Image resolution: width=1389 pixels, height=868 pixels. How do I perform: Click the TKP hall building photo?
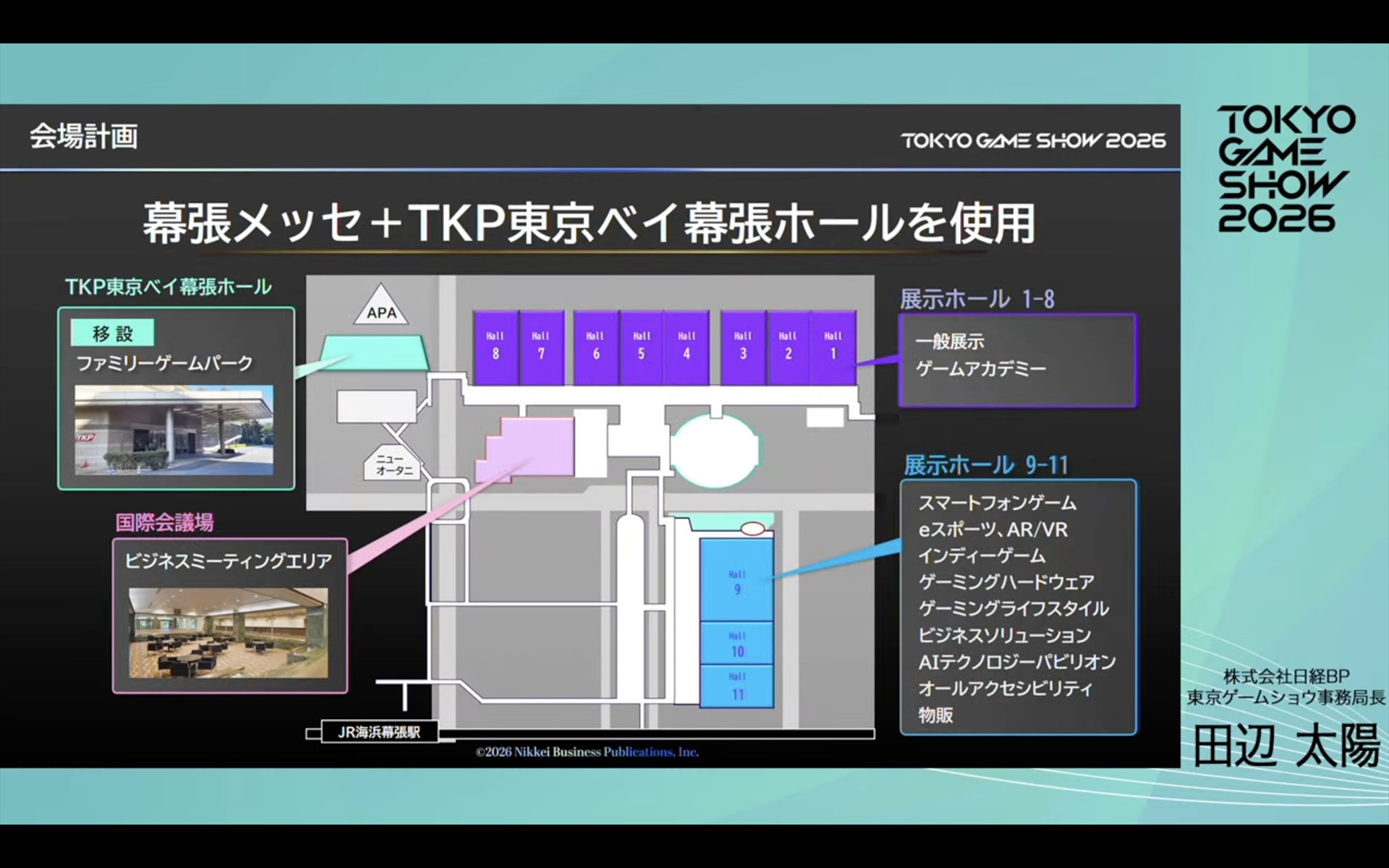(174, 430)
